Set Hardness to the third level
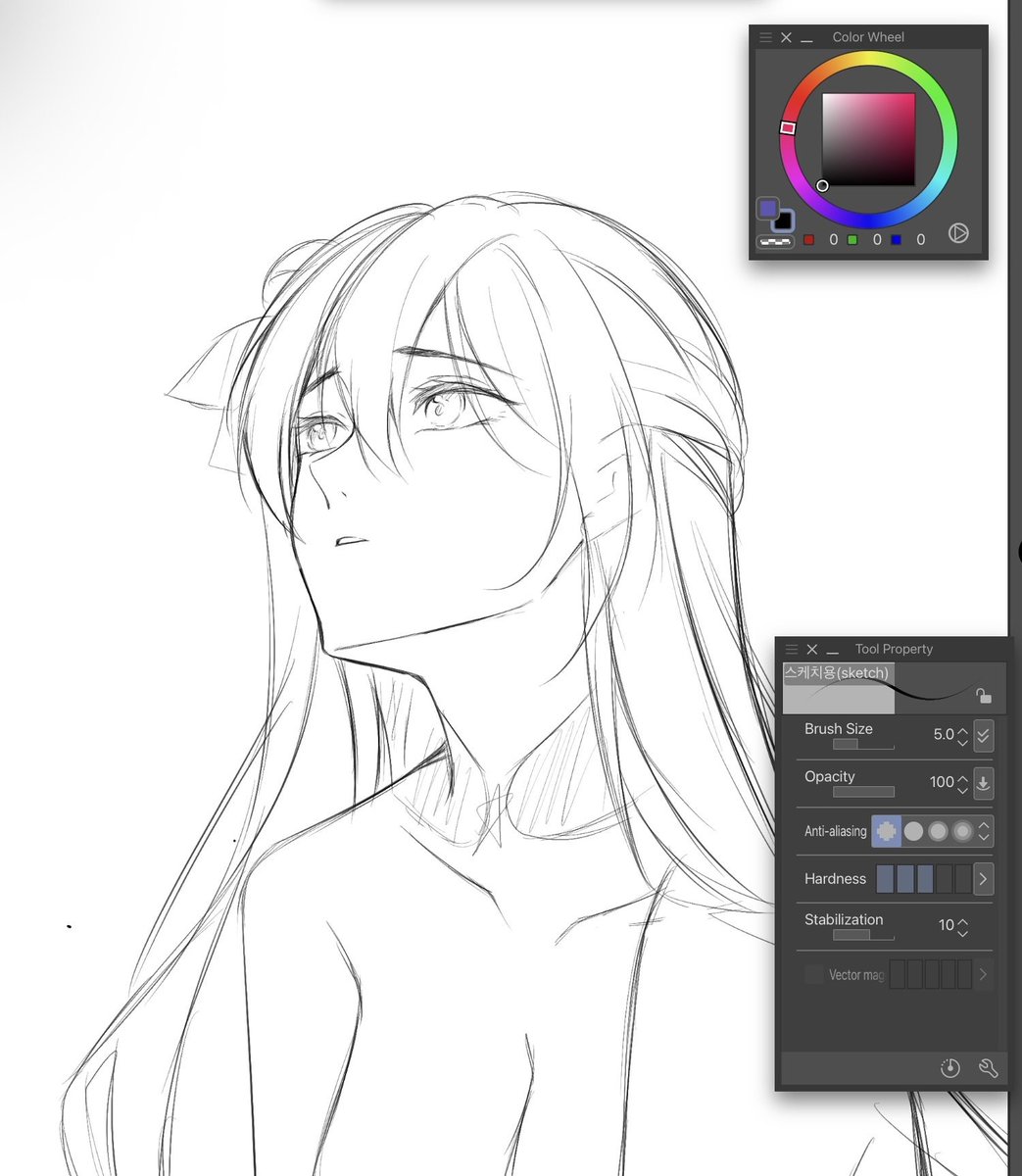 click(x=924, y=879)
